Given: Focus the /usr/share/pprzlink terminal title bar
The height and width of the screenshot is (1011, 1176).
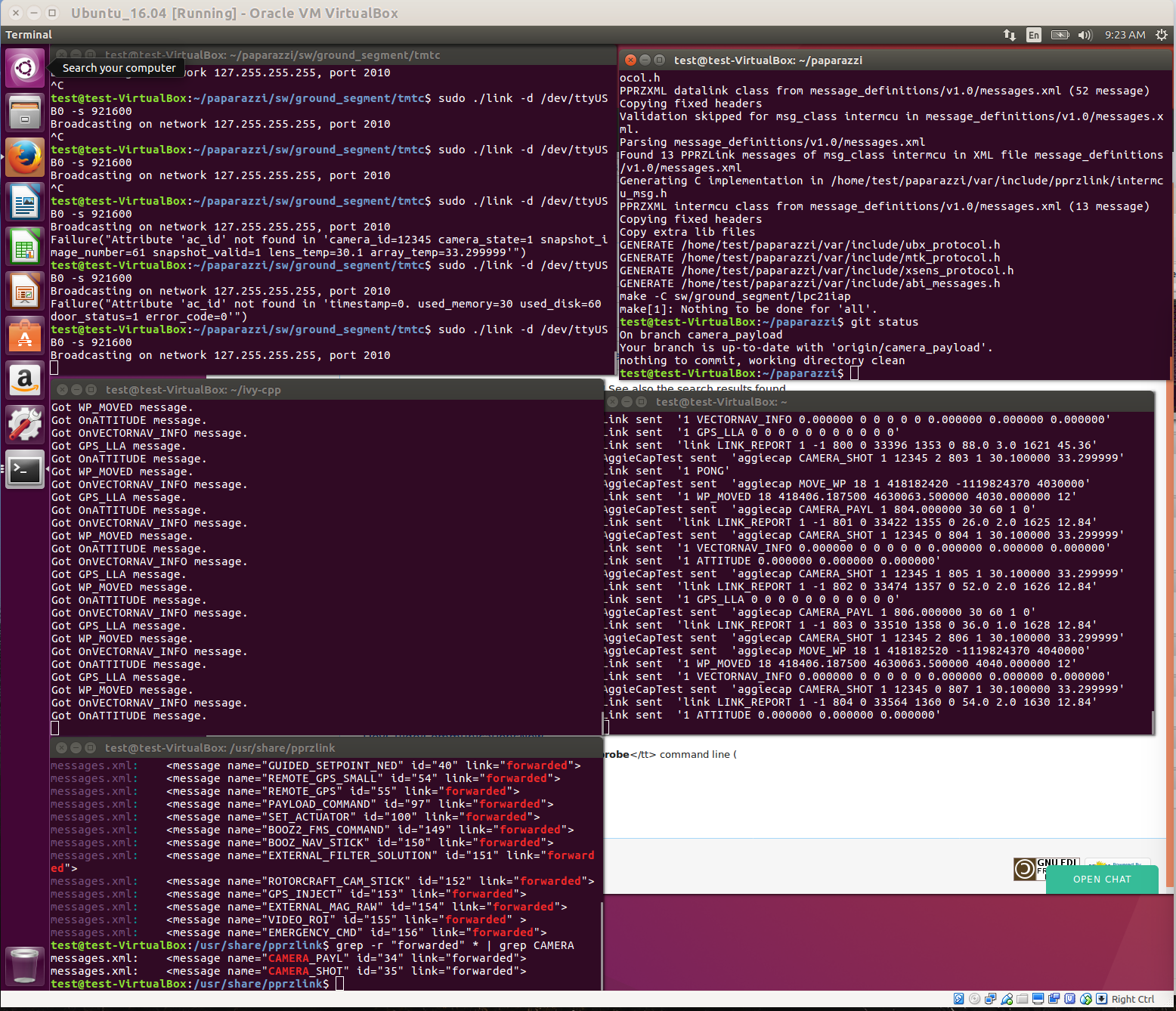Looking at the screenshot, I should point(326,748).
